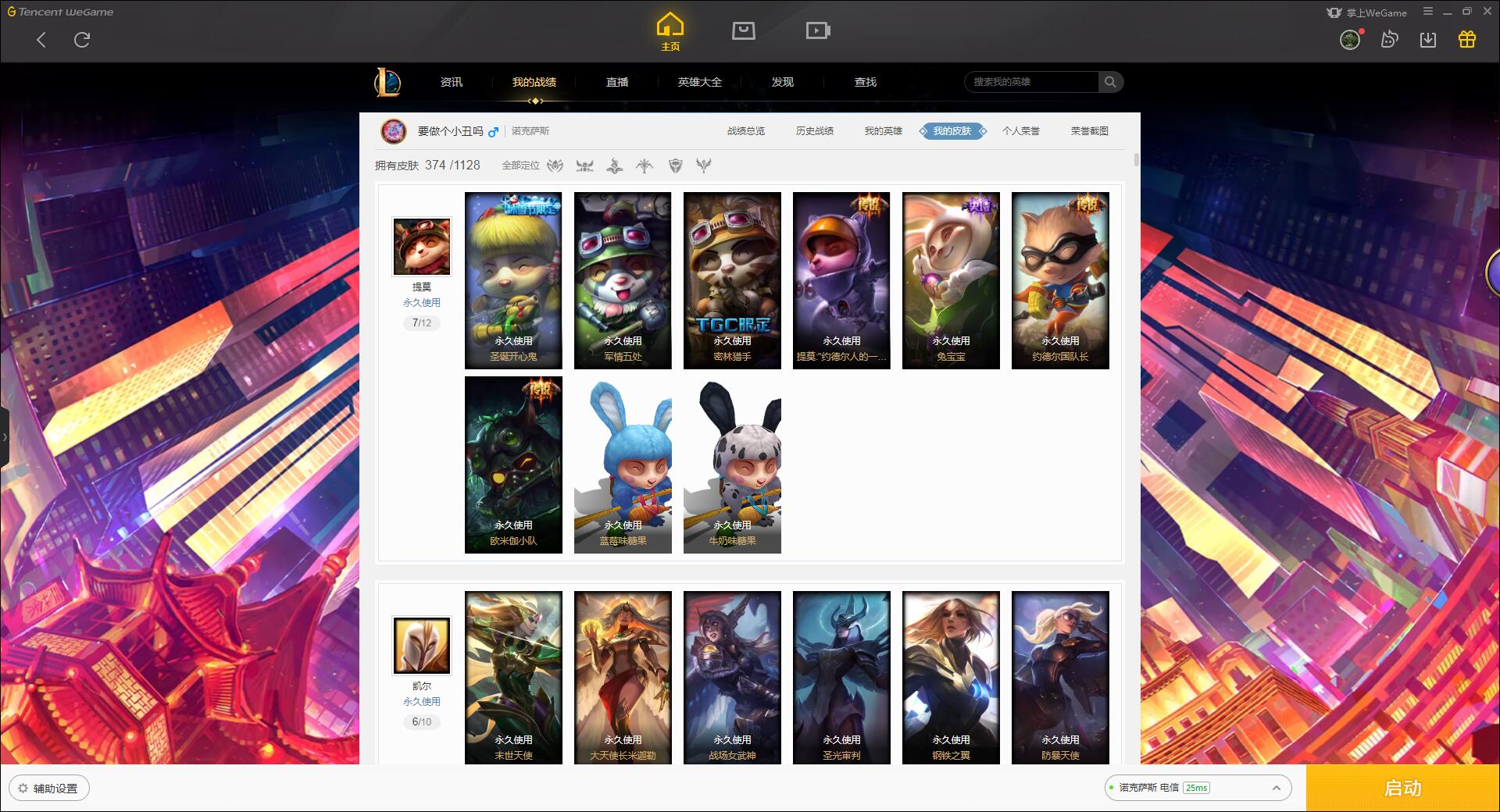
Task: Switch to 历史战绩 sub-tab
Action: click(815, 131)
